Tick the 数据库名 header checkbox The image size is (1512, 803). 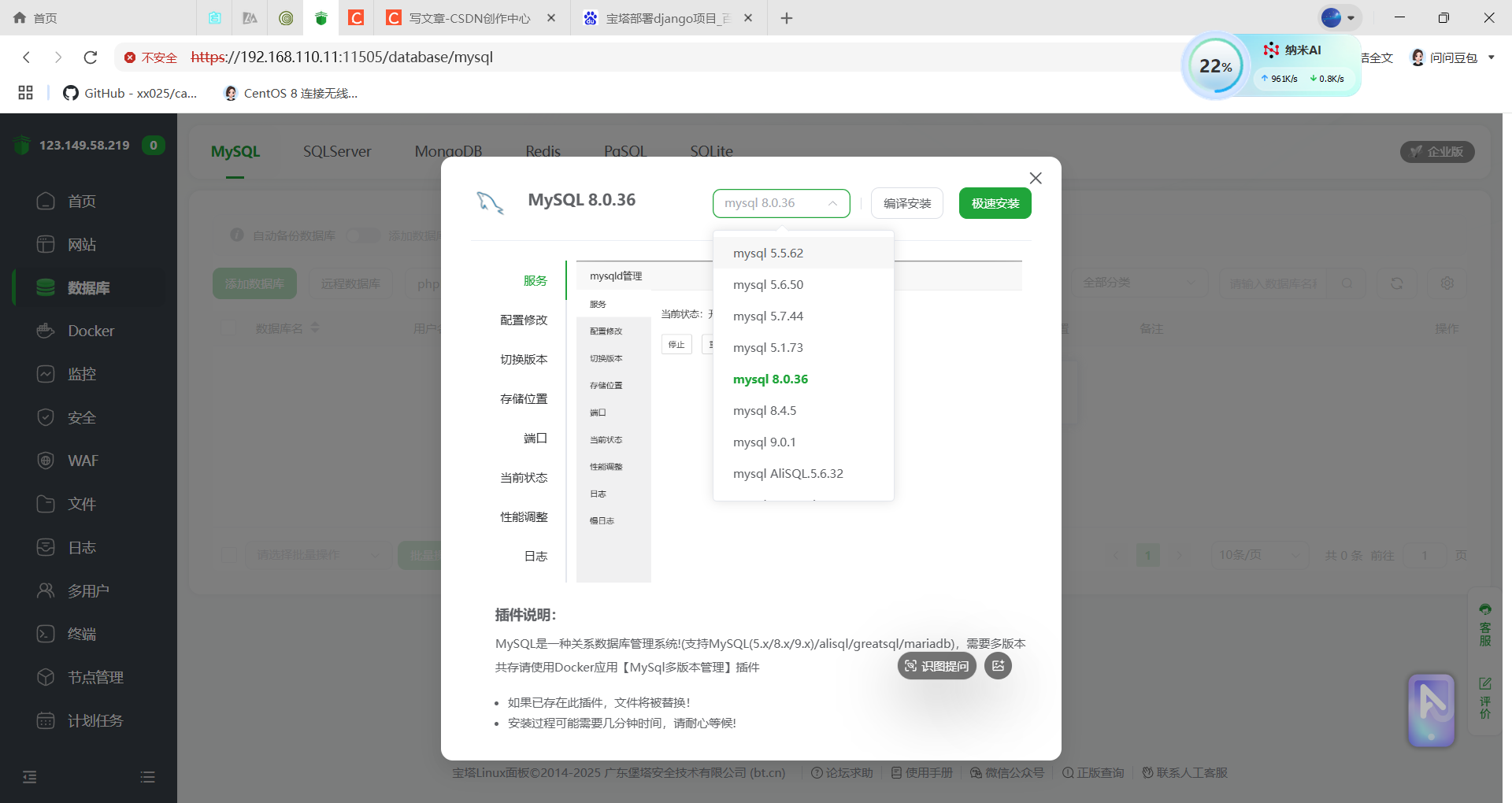229,328
